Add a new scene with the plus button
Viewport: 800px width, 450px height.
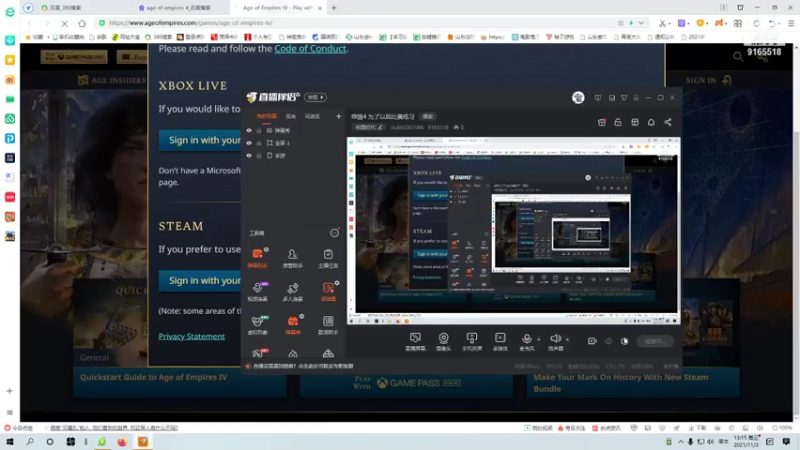pyautogui.click(x=338, y=116)
